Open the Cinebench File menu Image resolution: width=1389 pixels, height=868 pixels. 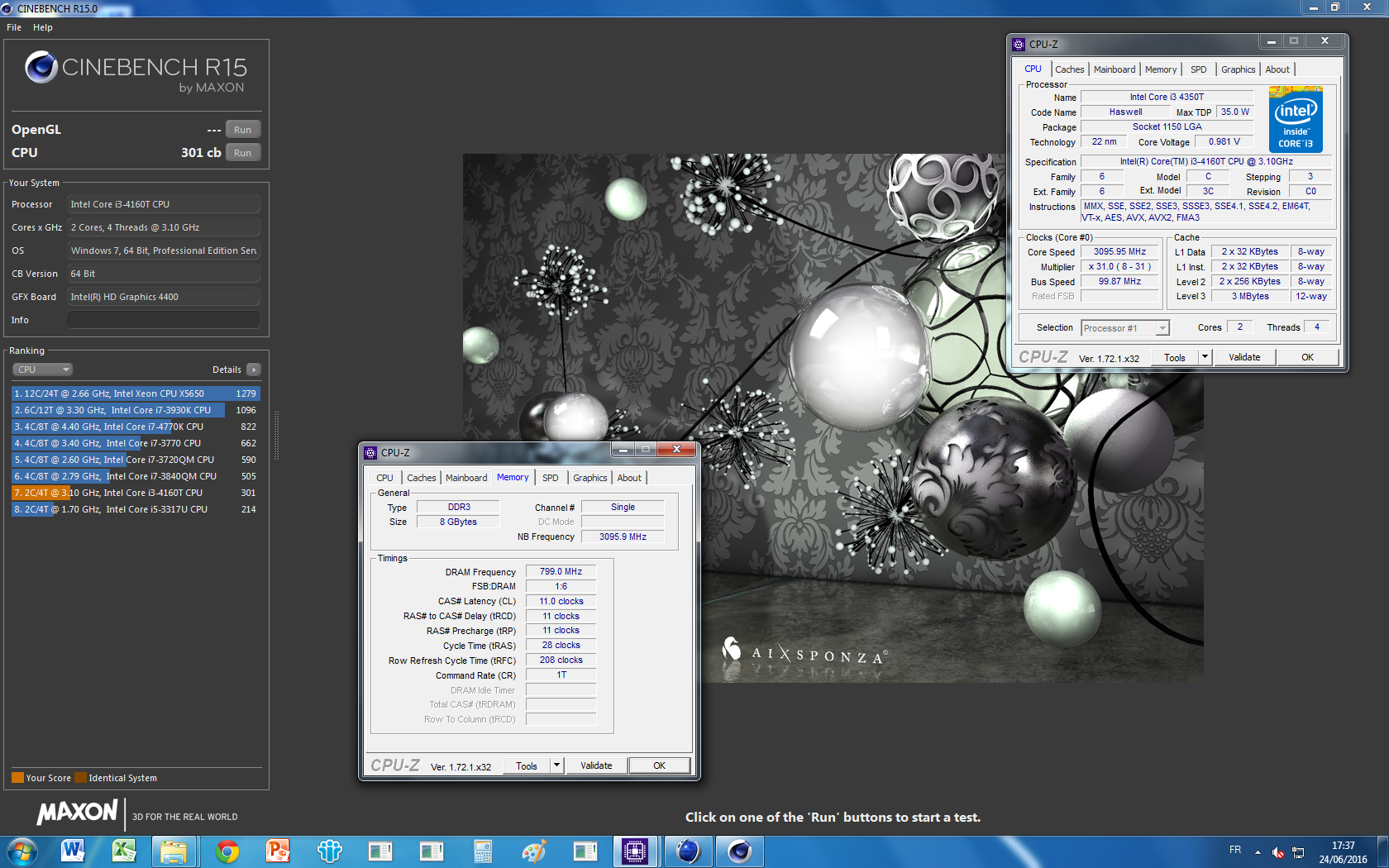(x=14, y=27)
